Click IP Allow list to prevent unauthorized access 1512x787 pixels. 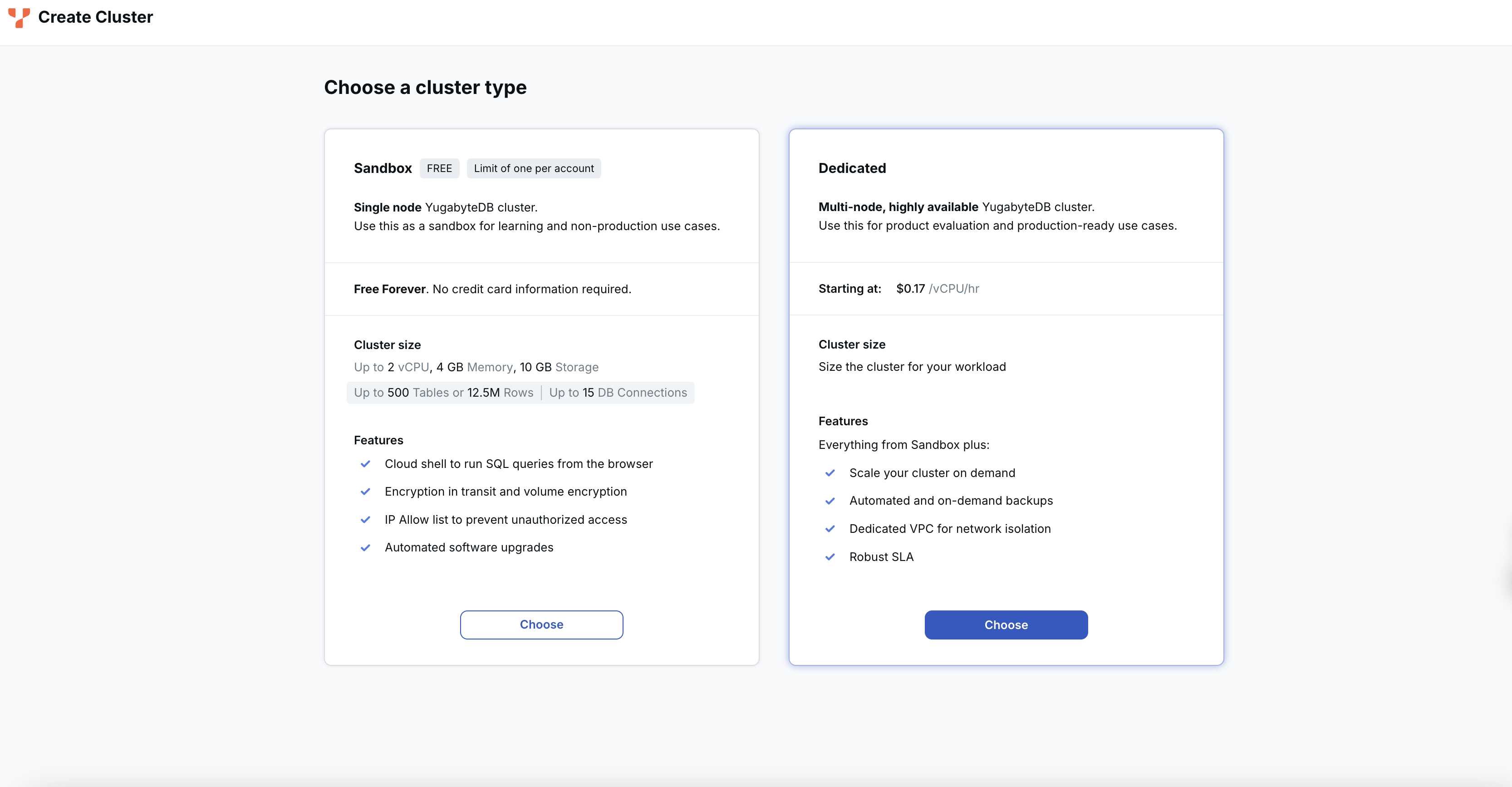tap(506, 519)
